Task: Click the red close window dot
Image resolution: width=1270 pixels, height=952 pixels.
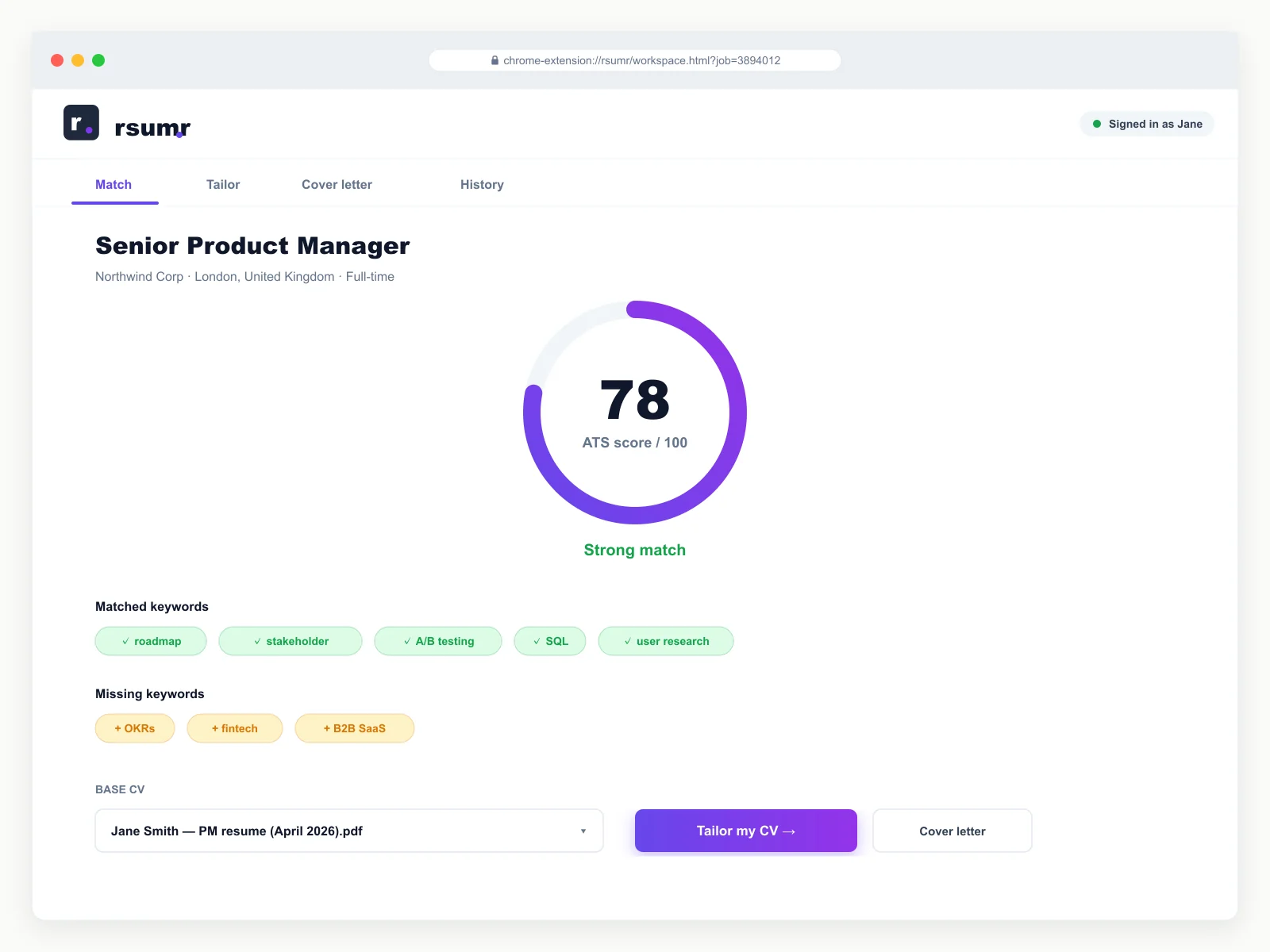Action: click(x=57, y=60)
